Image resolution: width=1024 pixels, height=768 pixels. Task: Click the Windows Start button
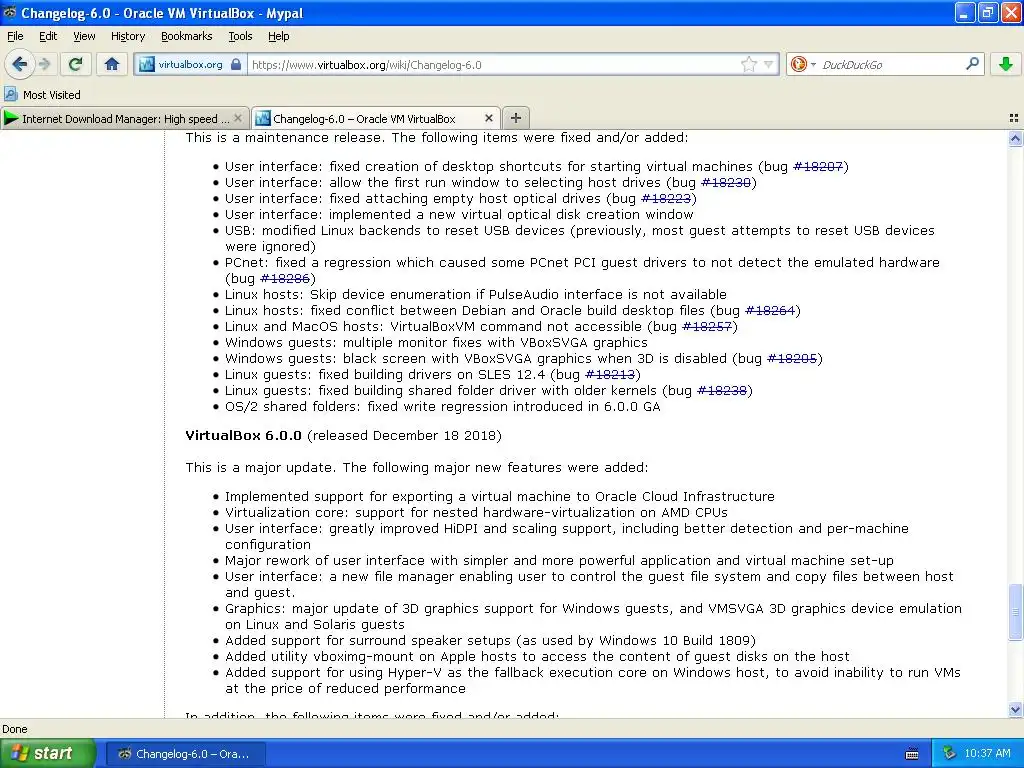(48, 753)
